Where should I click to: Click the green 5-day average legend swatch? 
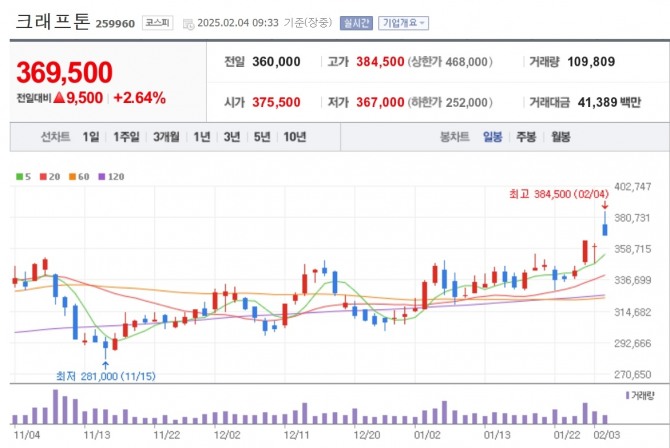pos(19,177)
